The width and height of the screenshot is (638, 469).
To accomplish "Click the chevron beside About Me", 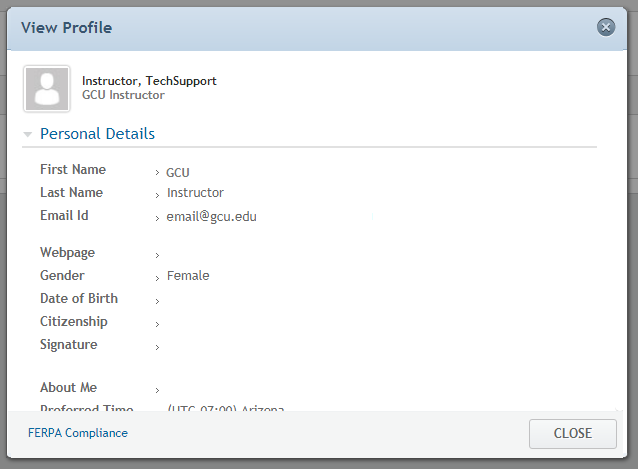I will click(x=157, y=390).
